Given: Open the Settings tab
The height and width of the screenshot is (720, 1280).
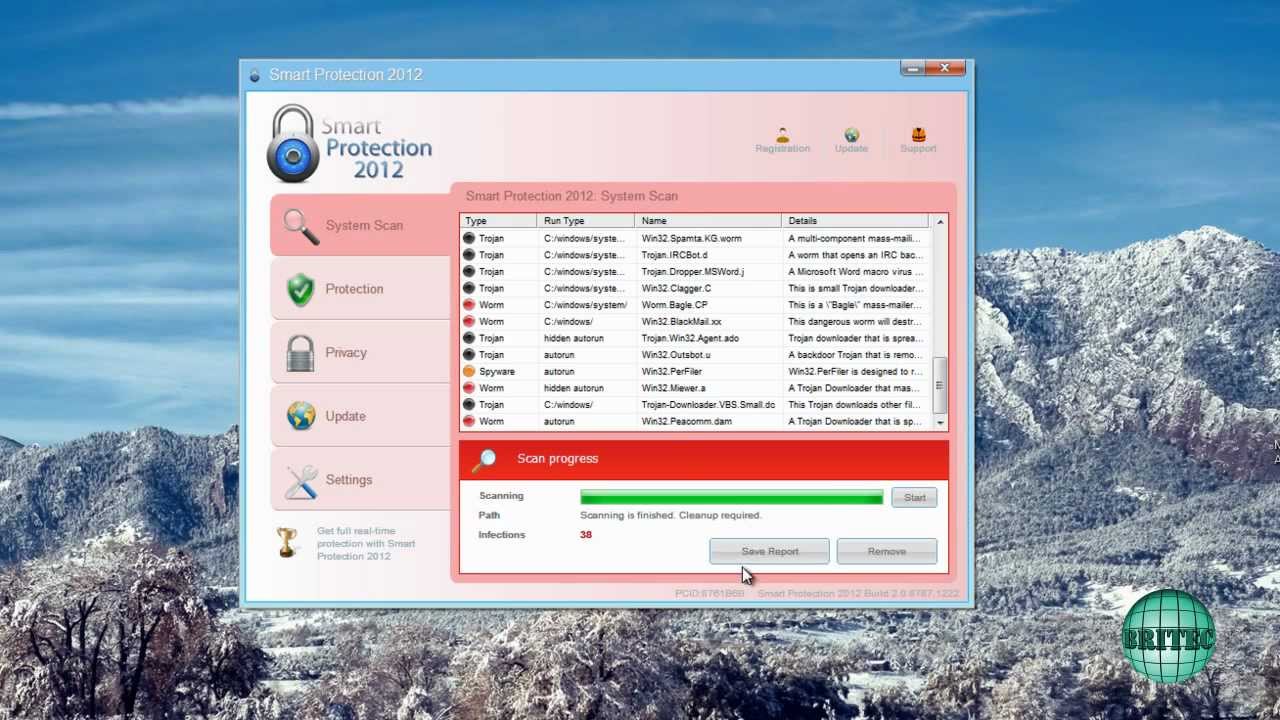Looking at the screenshot, I should click(x=361, y=480).
